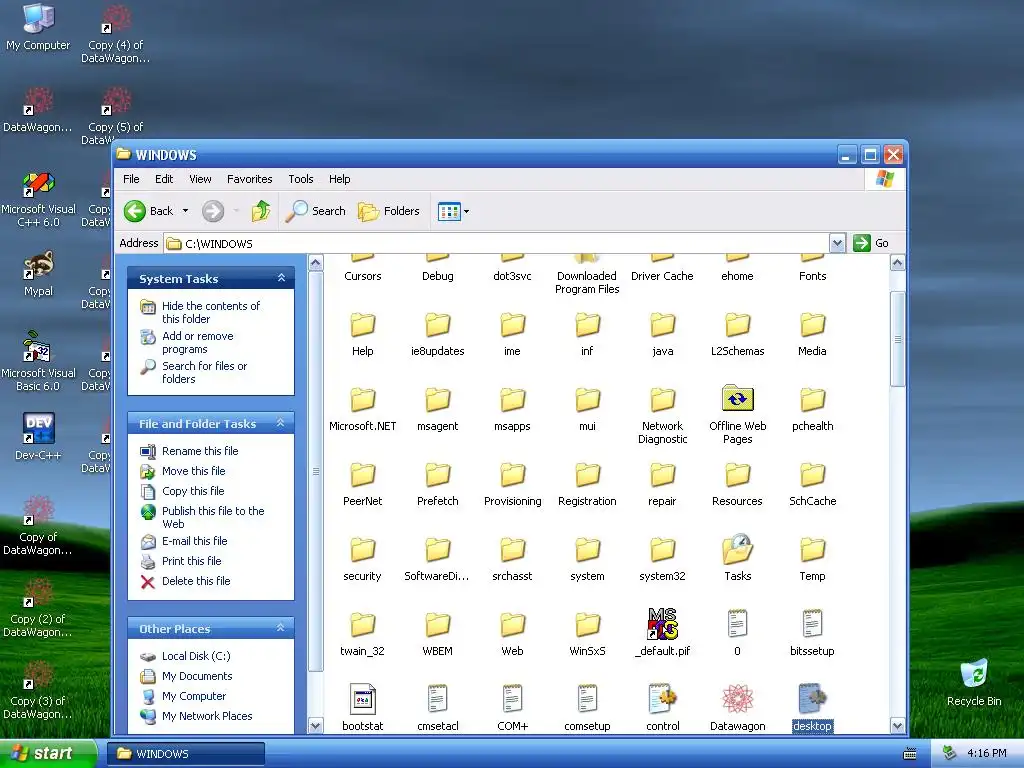The image size is (1024, 768).
Task: Collapse the Other Places panel
Action: (x=281, y=628)
